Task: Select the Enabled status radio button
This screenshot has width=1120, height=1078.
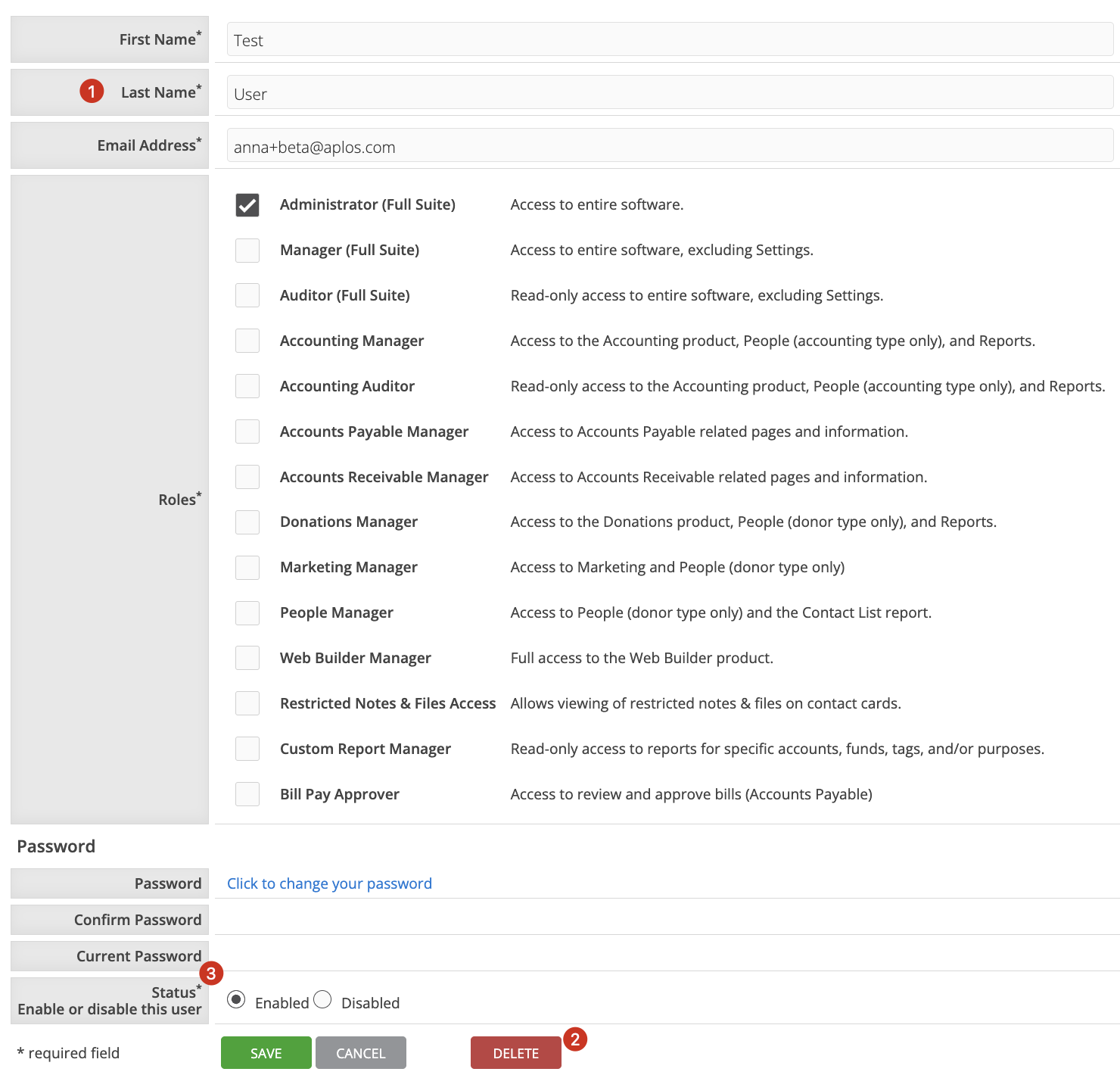Action: [x=236, y=1000]
